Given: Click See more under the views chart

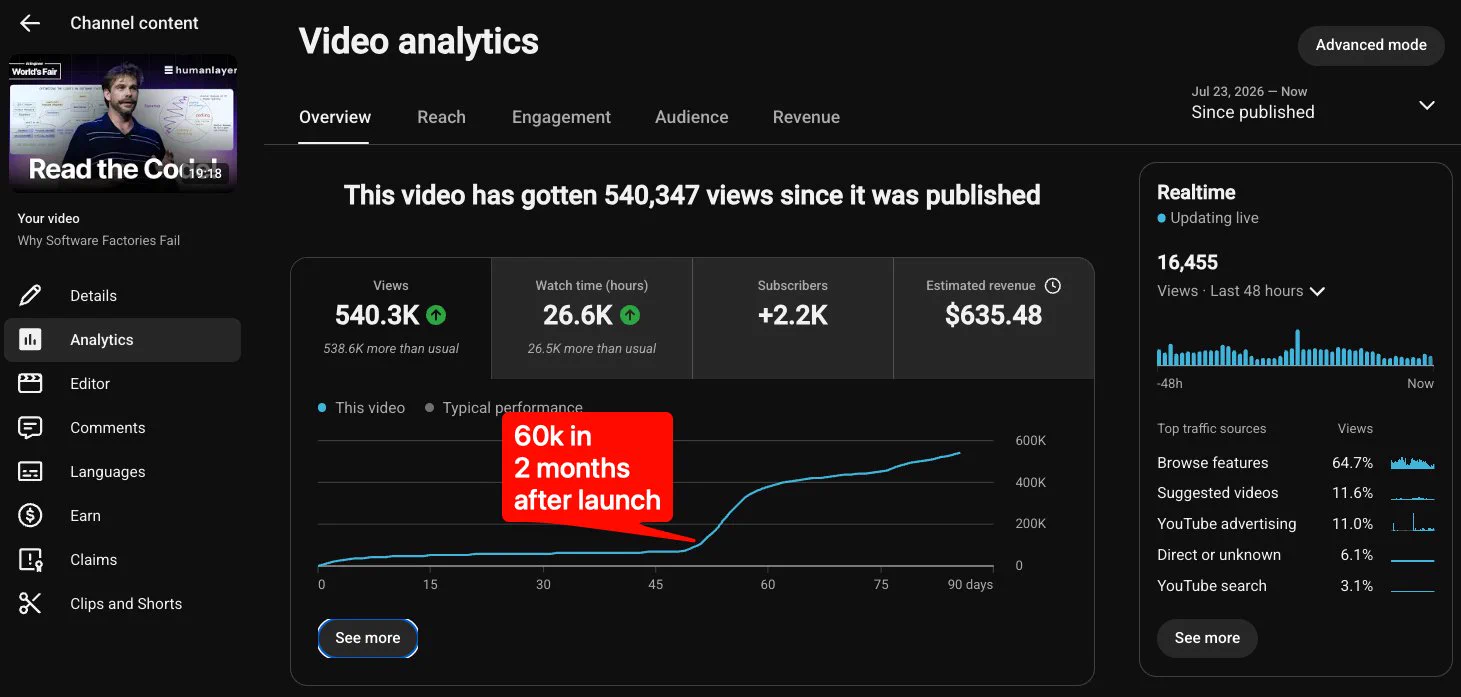Looking at the screenshot, I should 368,638.
